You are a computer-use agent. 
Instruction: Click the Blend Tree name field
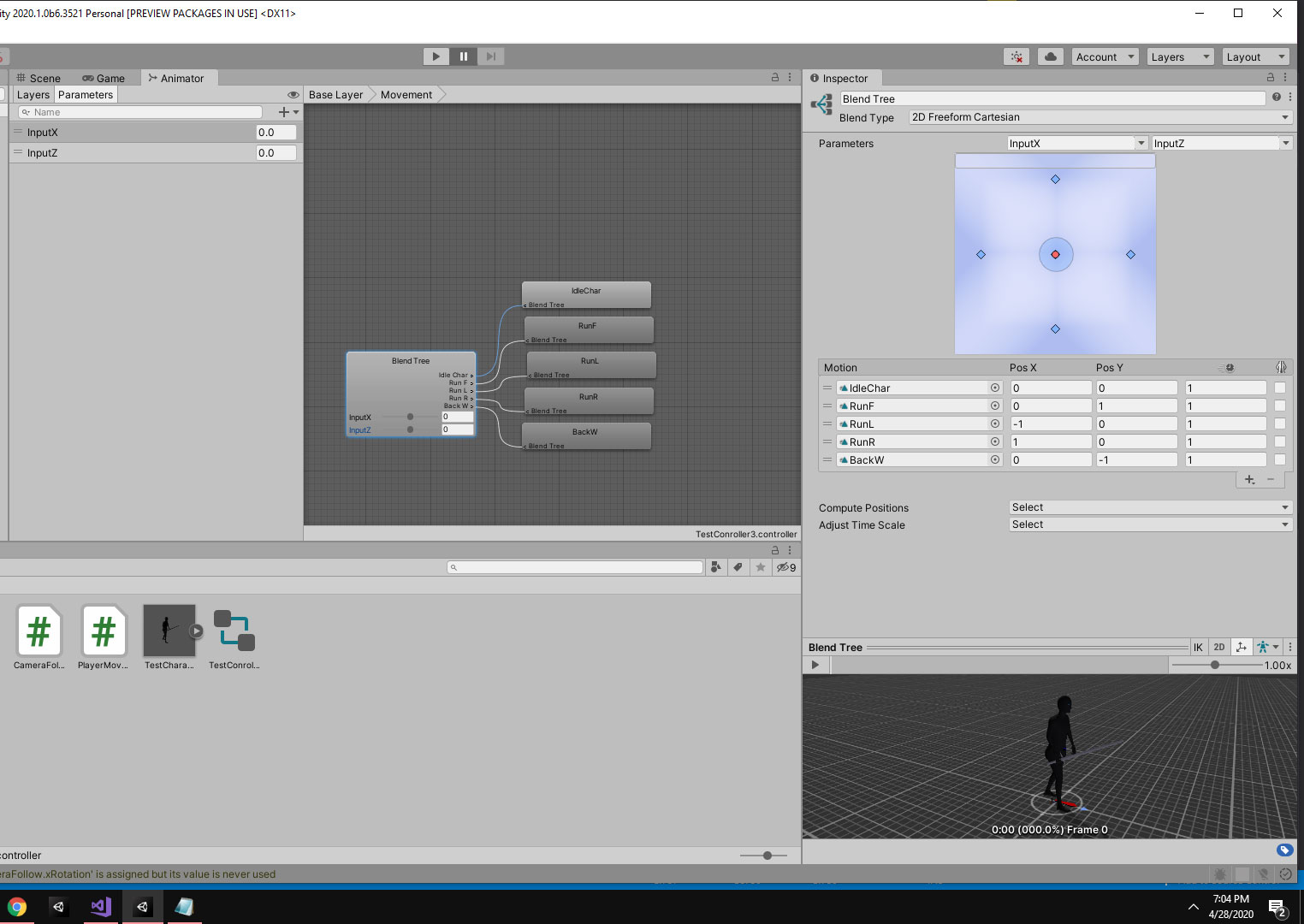[x=1052, y=99]
